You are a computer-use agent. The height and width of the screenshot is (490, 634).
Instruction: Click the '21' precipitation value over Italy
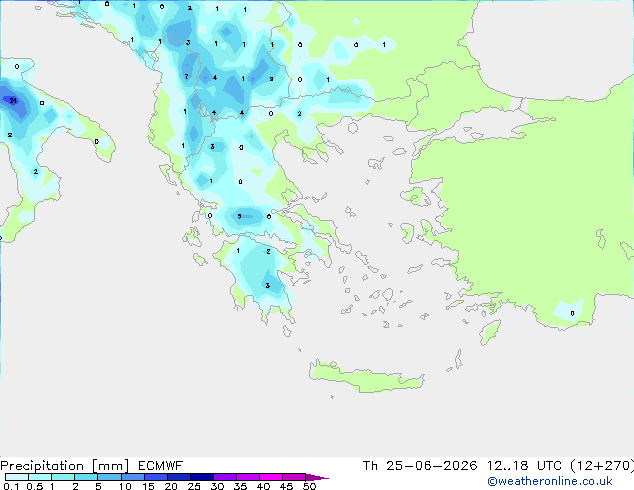[13, 100]
